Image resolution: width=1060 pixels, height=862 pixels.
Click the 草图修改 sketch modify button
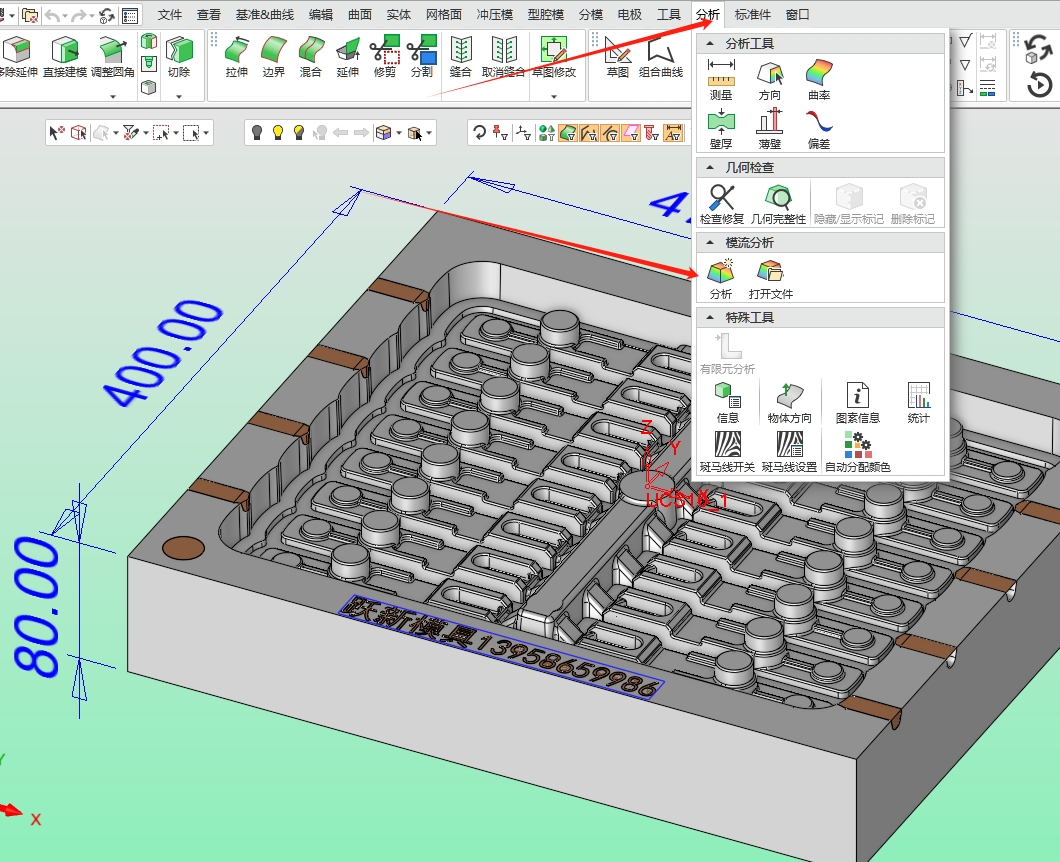[554, 57]
